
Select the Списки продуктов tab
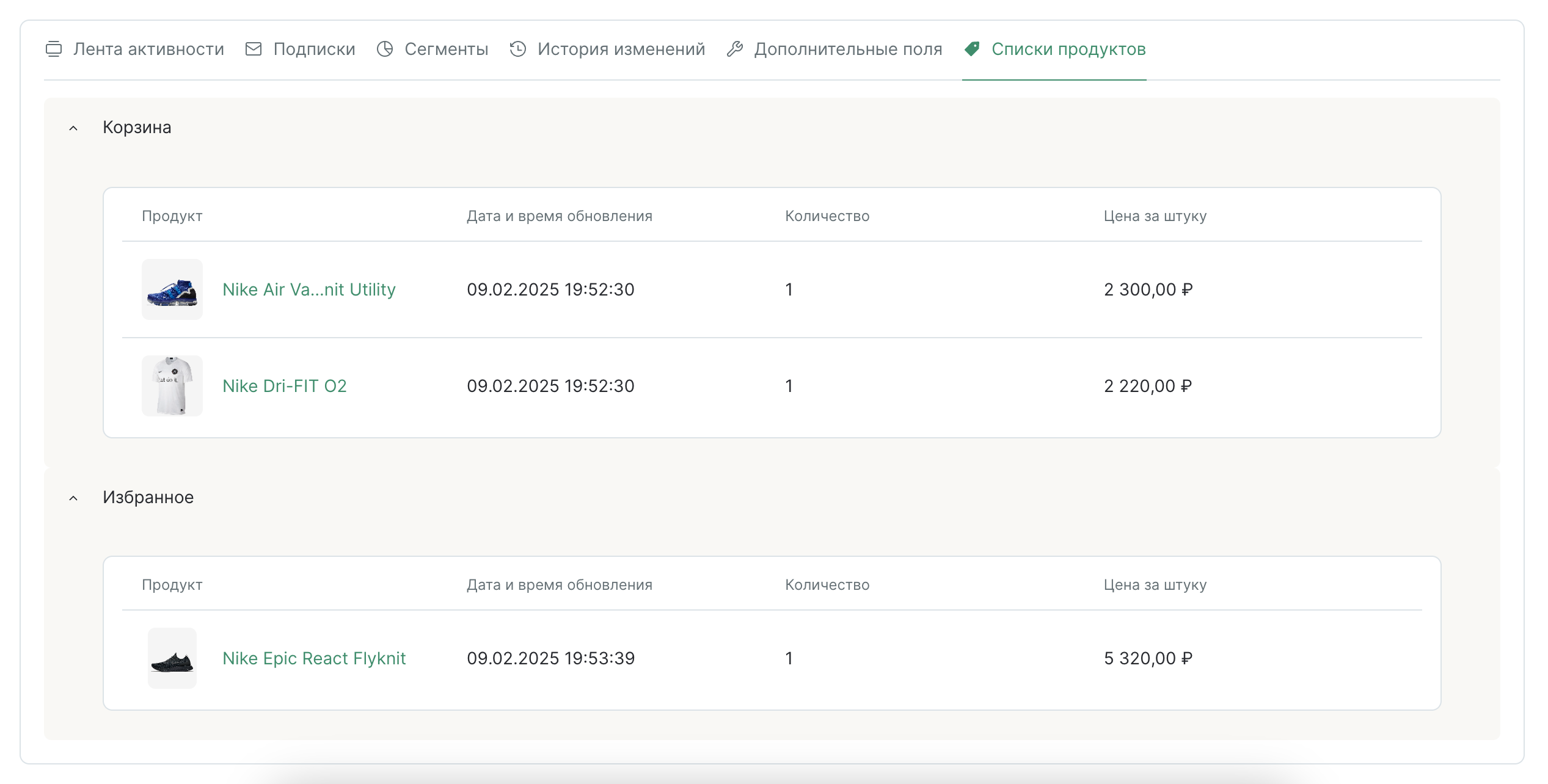click(1054, 49)
